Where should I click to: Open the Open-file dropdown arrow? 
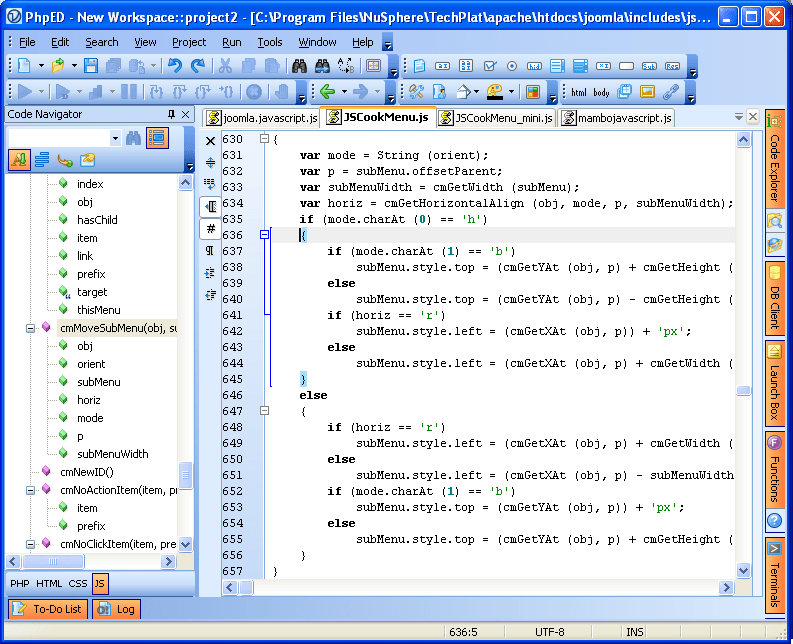tap(74, 66)
